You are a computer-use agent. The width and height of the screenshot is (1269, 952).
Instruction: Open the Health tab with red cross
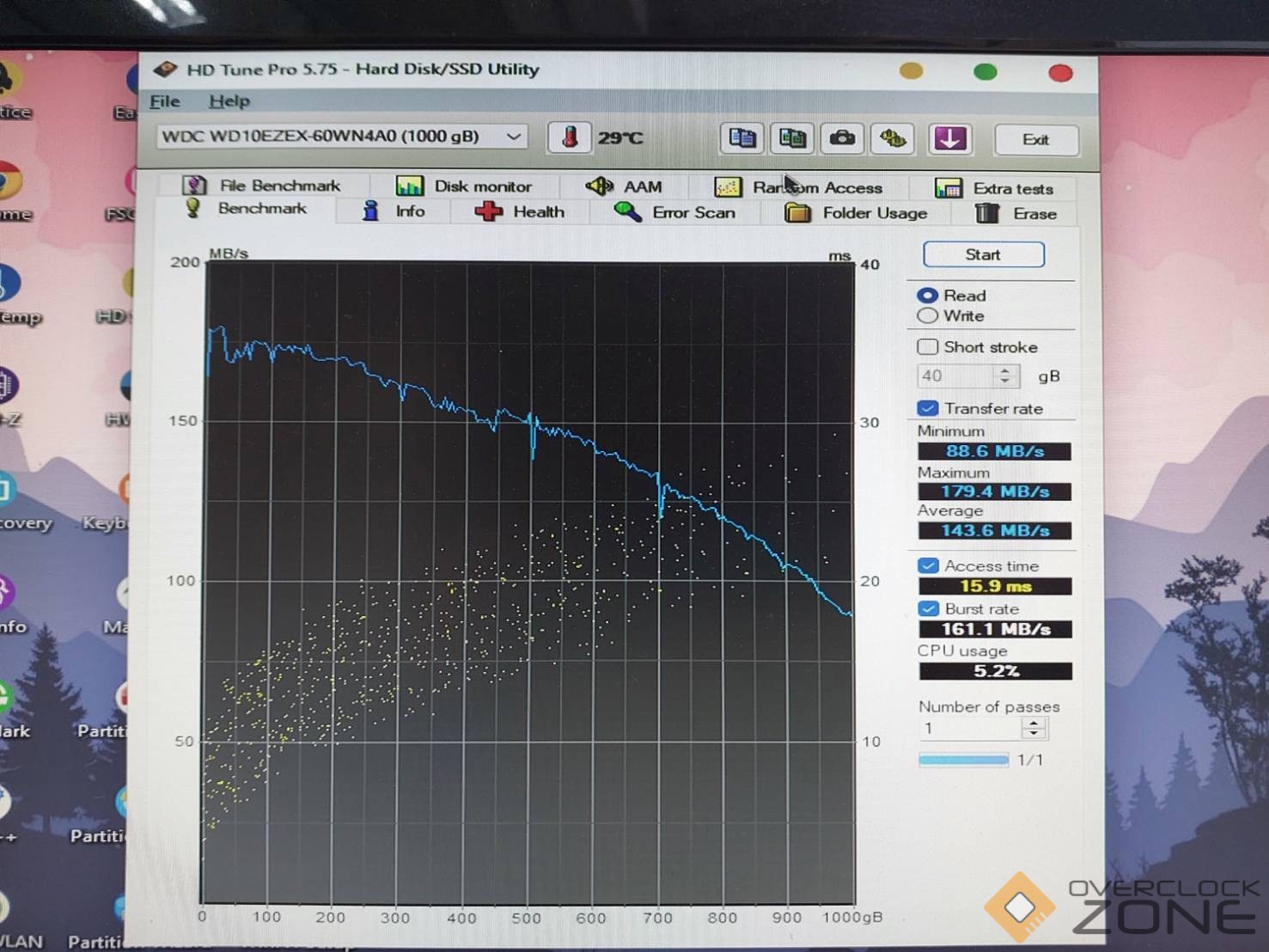click(x=520, y=211)
